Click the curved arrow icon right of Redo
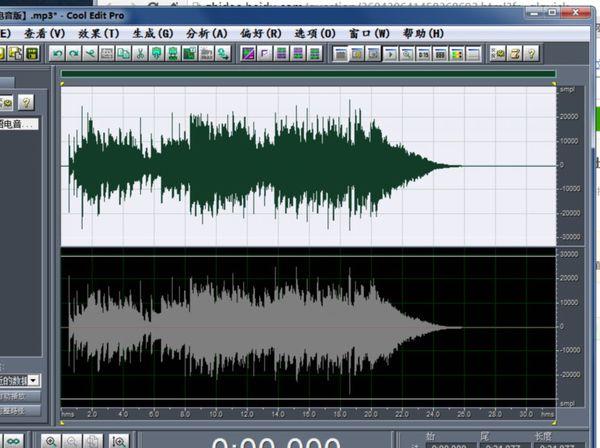Viewport: 600px width, 448px height. [90, 54]
